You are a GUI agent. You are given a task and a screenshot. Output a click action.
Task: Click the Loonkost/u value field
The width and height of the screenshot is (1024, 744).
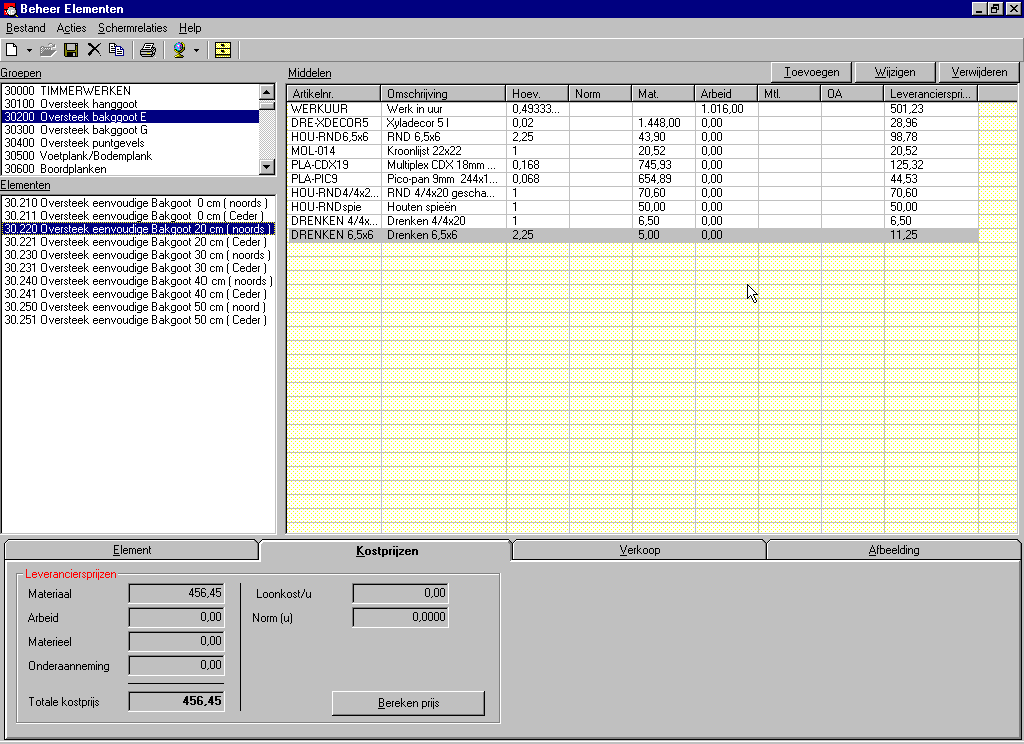pyautogui.click(x=400, y=593)
